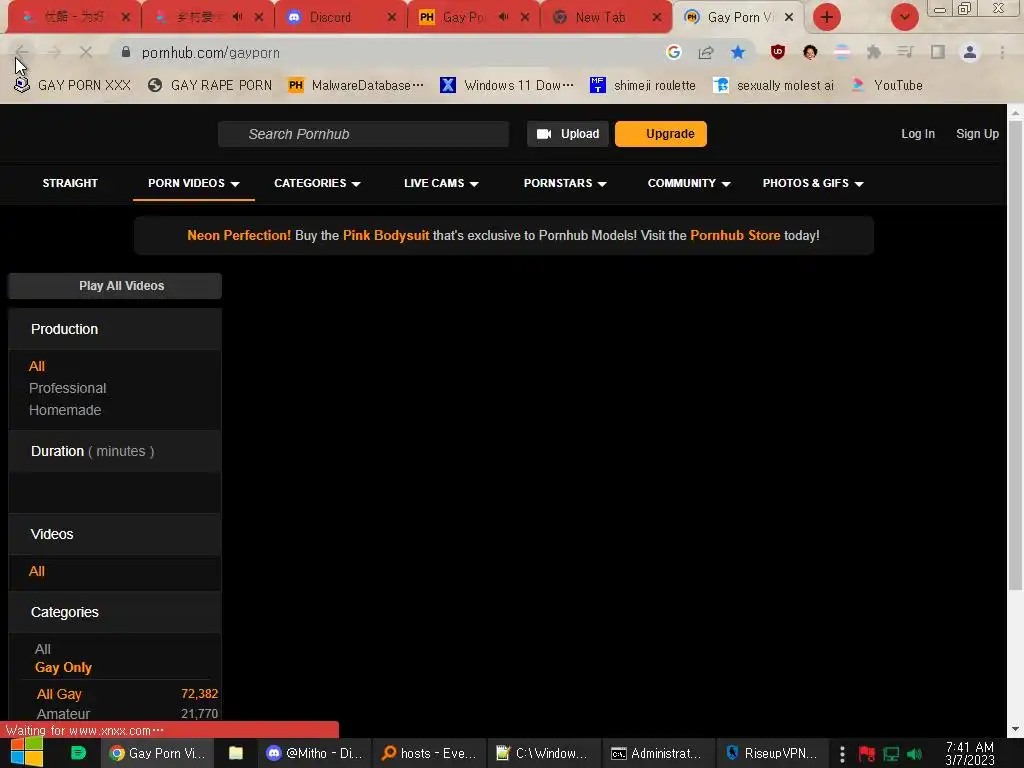Go back with the browser back arrow
This screenshot has width=1024, height=768.
coord(22,52)
